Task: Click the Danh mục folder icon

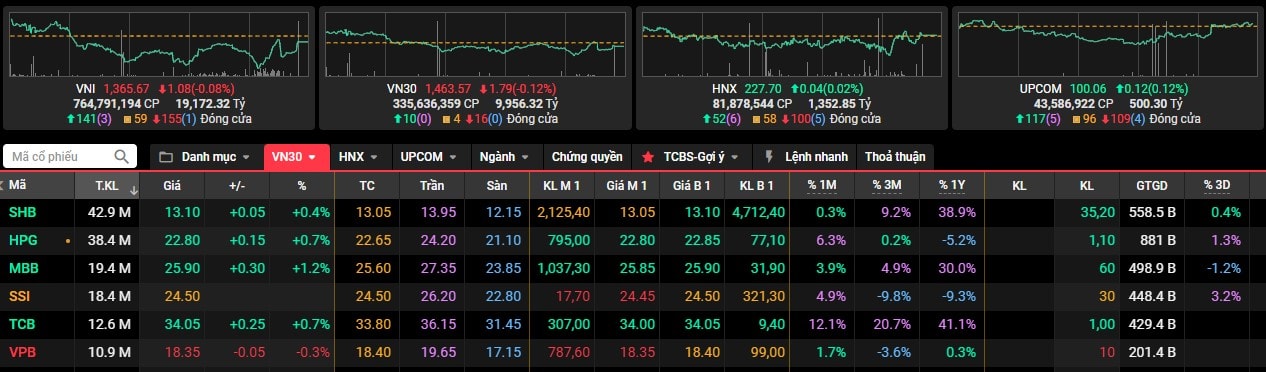Action: (x=166, y=157)
